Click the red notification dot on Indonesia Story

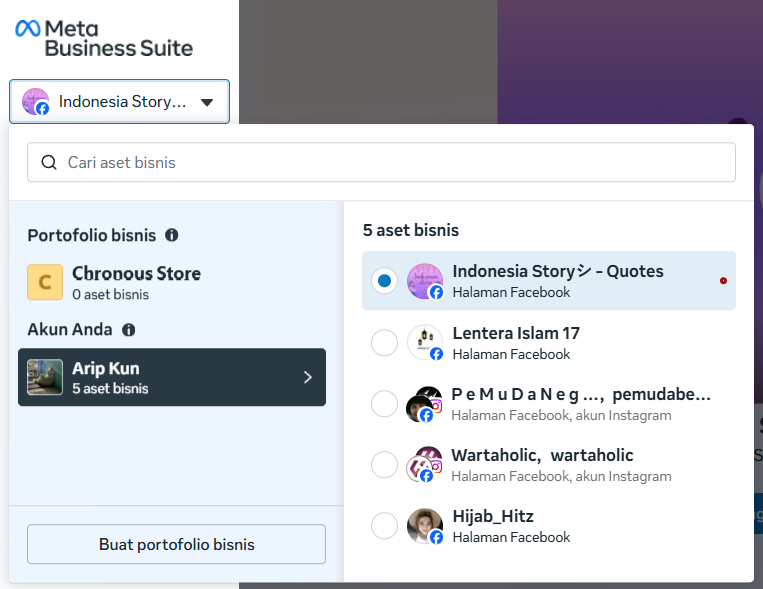(723, 281)
